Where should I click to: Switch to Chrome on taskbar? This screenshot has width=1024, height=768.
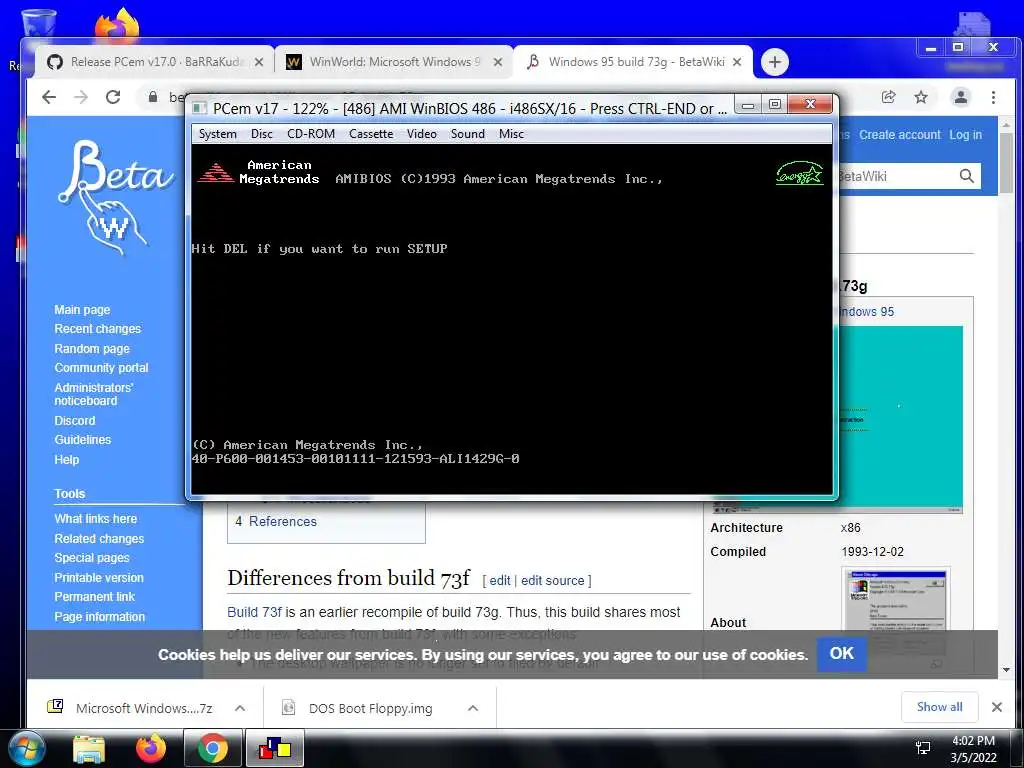213,749
